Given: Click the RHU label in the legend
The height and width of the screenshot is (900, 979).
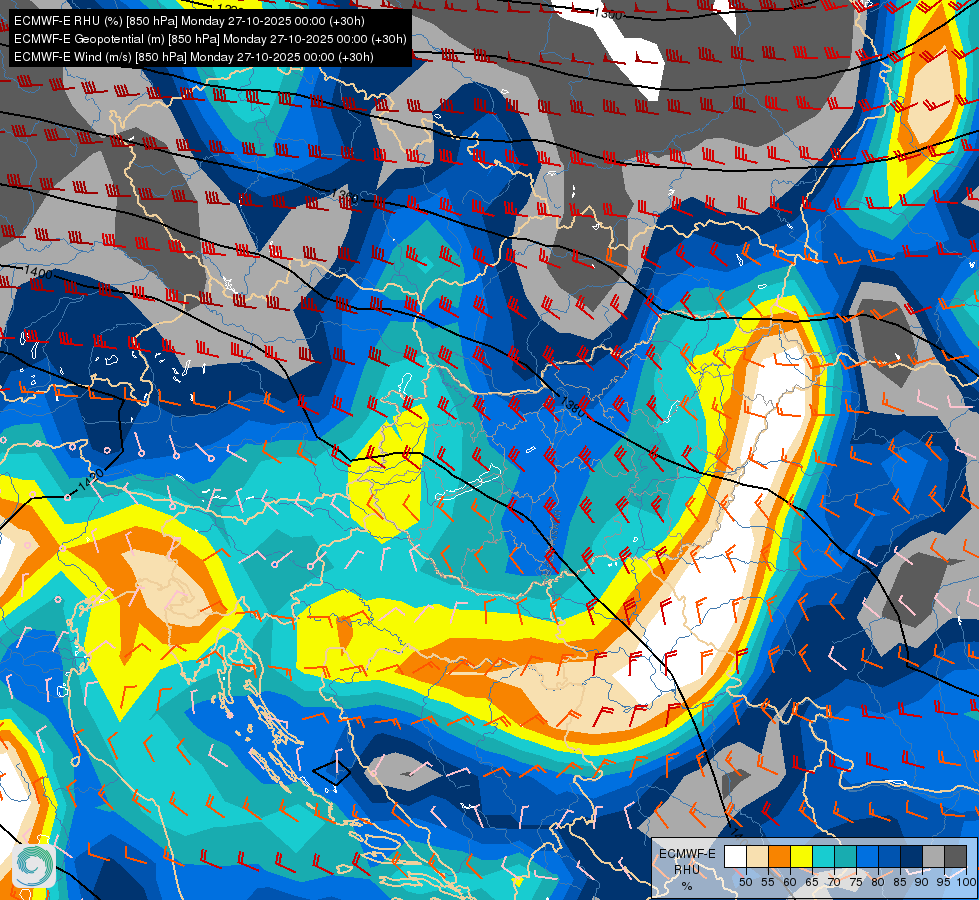Looking at the screenshot, I should 687,869.
